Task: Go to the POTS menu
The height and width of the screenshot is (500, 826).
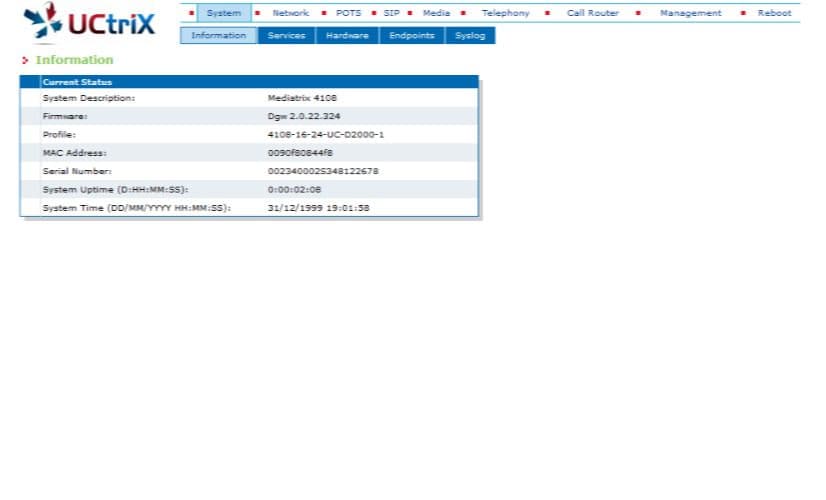Action: [x=348, y=13]
